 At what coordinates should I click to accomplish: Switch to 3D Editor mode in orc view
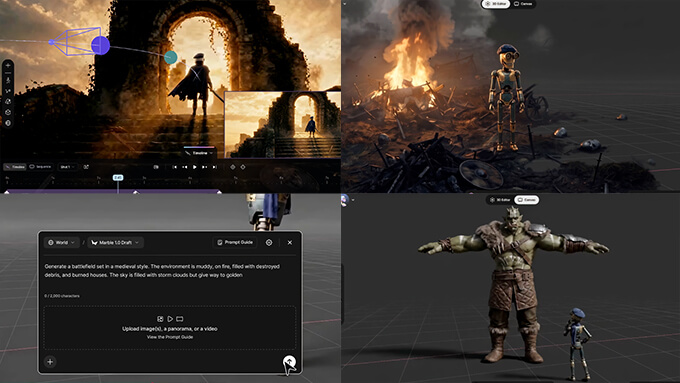[x=500, y=200]
